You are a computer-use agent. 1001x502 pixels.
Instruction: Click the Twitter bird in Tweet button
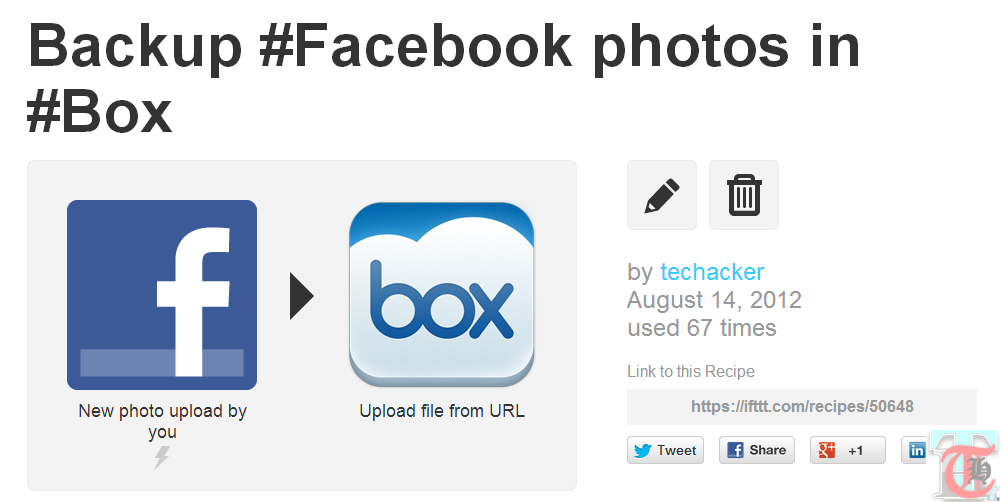coord(642,450)
